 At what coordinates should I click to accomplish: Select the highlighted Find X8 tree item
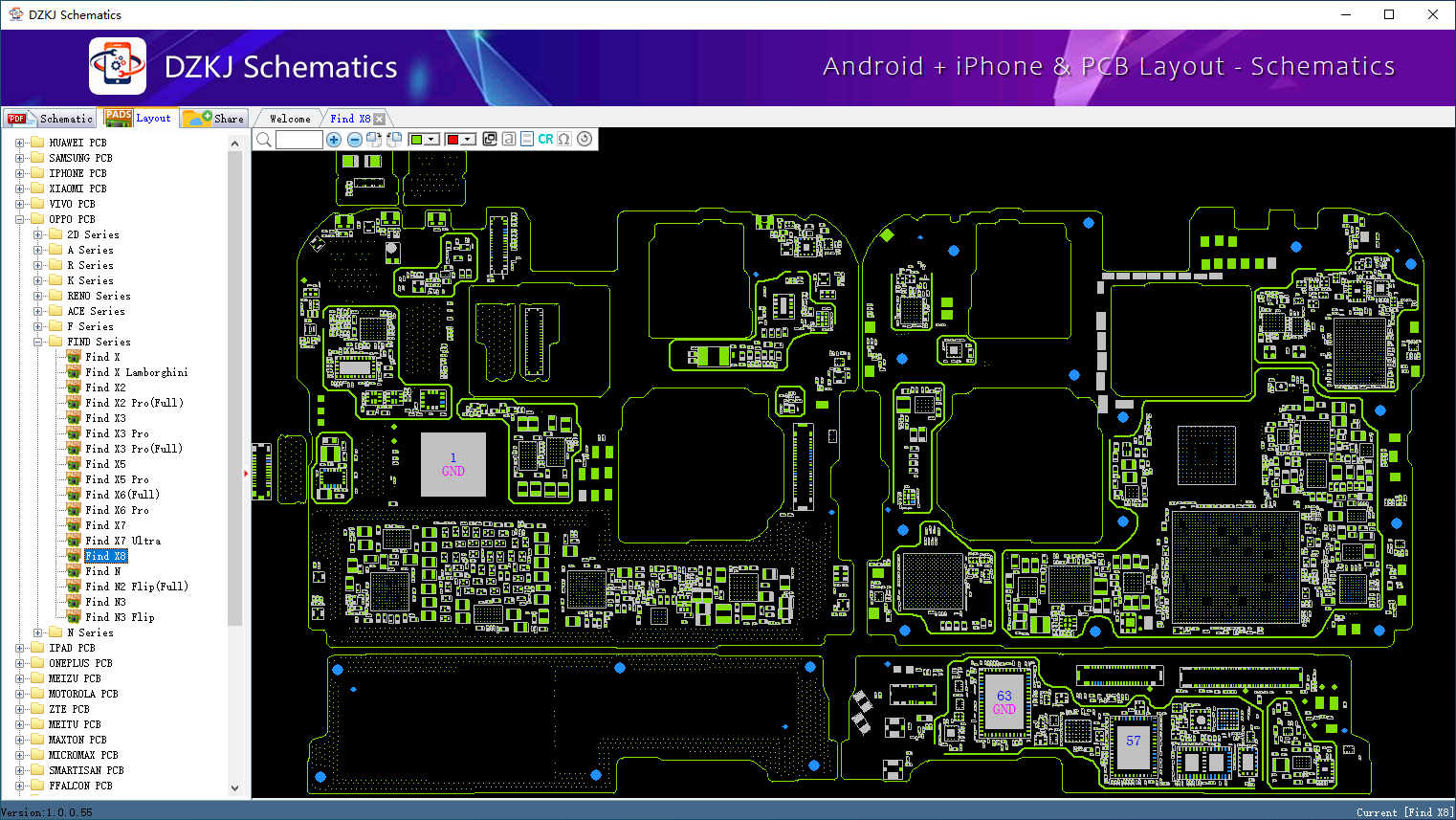(105, 556)
